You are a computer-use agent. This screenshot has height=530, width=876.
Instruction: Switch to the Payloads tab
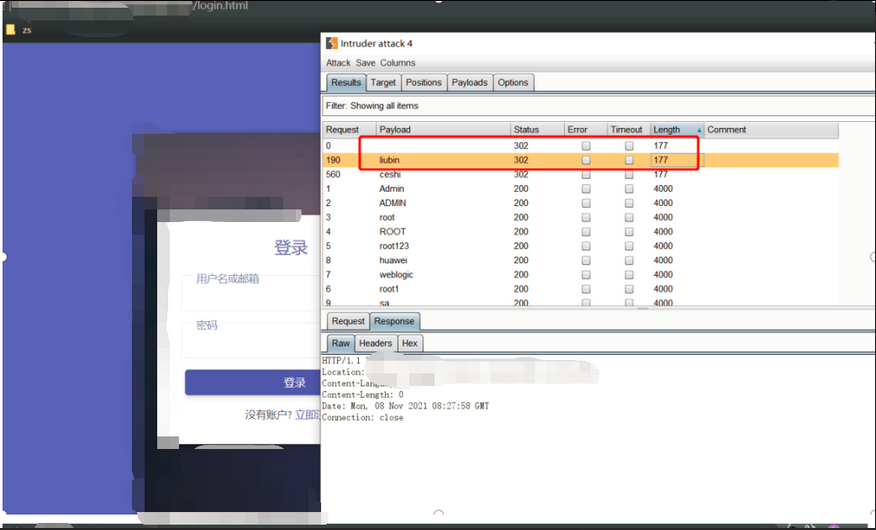[x=469, y=83]
